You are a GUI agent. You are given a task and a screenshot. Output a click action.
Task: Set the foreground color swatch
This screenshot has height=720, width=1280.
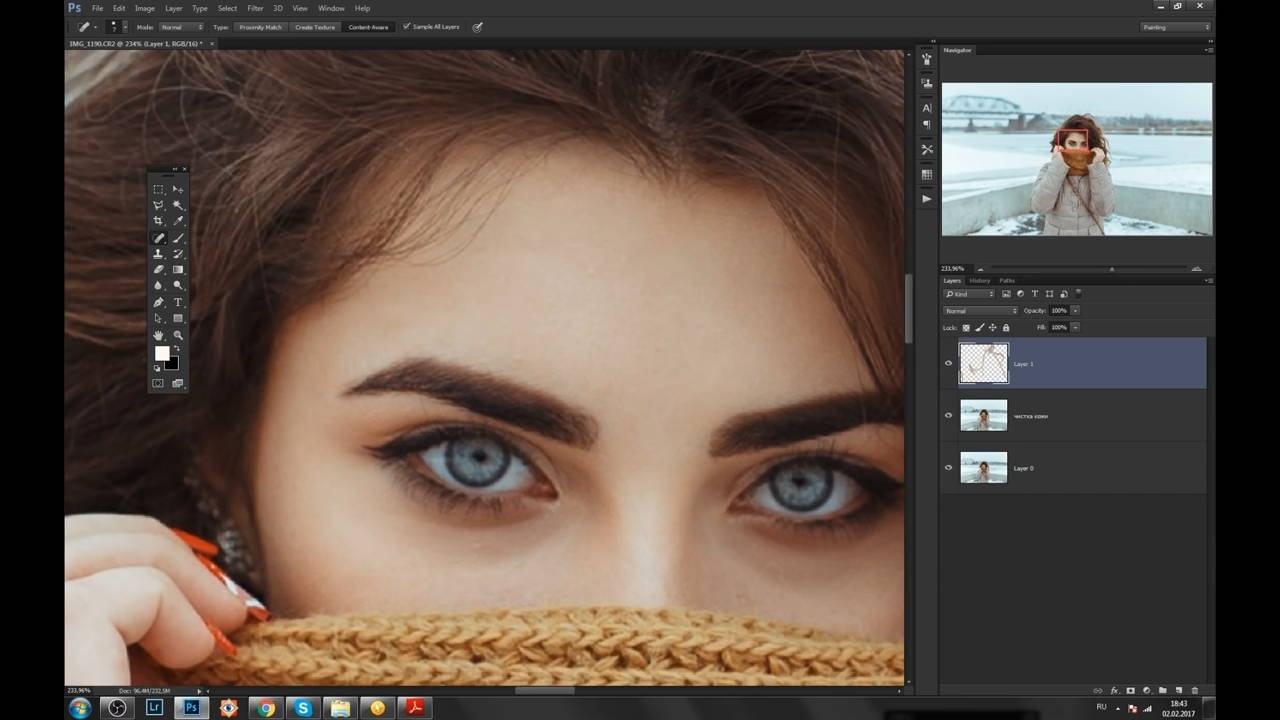point(161,353)
